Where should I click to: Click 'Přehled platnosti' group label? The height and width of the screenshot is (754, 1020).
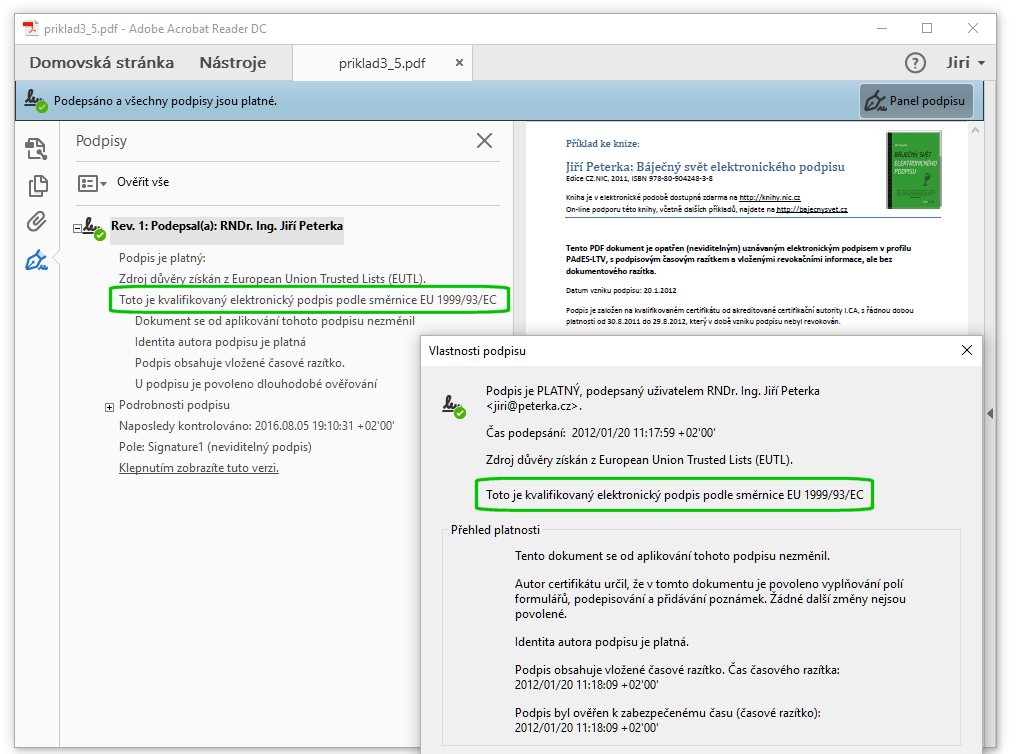[x=495, y=530]
